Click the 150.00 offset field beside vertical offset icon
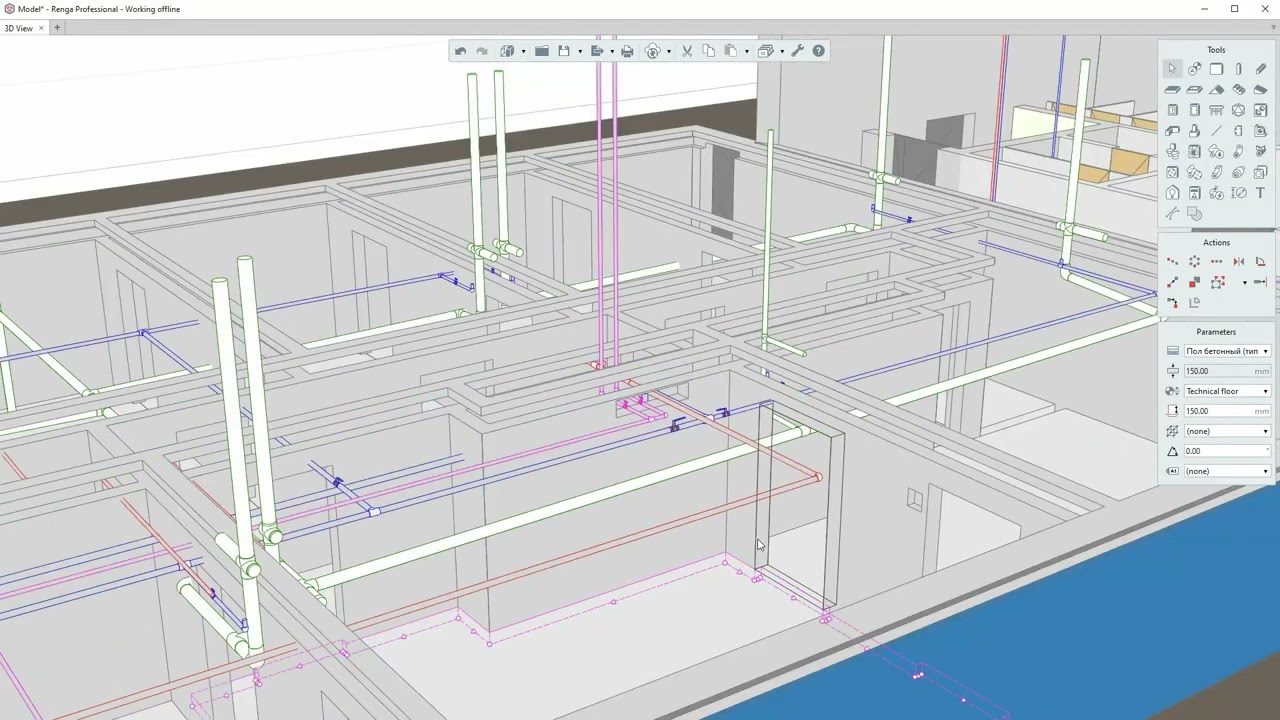The image size is (1280, 720). tap(1227, 411)
